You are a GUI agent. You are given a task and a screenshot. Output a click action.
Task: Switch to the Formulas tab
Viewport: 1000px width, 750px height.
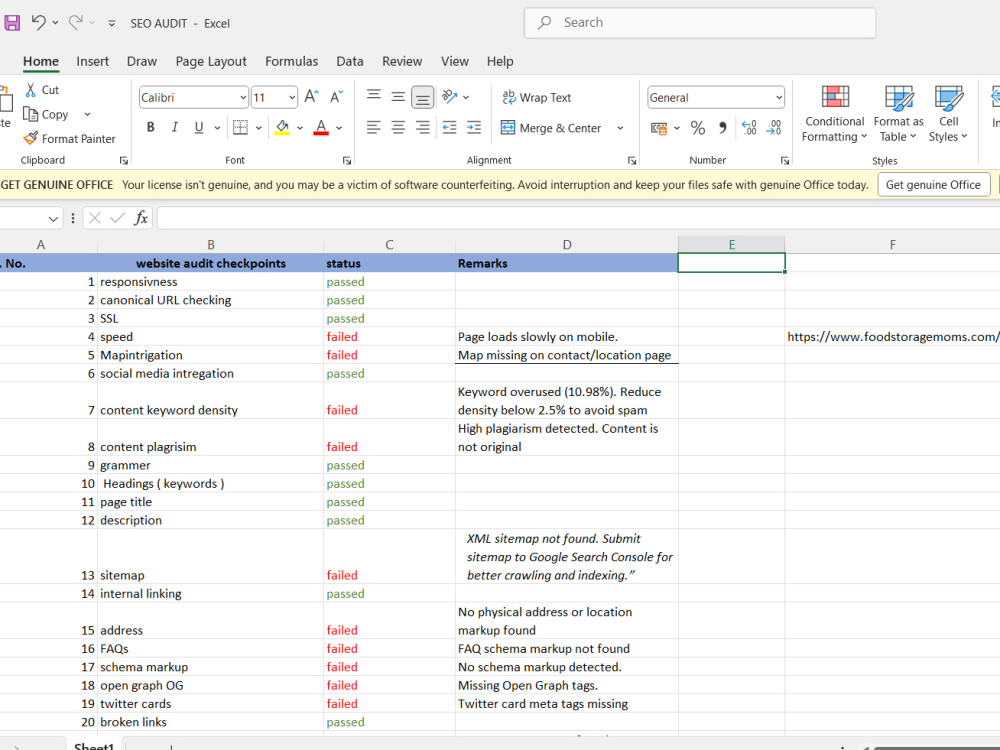[x=291, y=61]
